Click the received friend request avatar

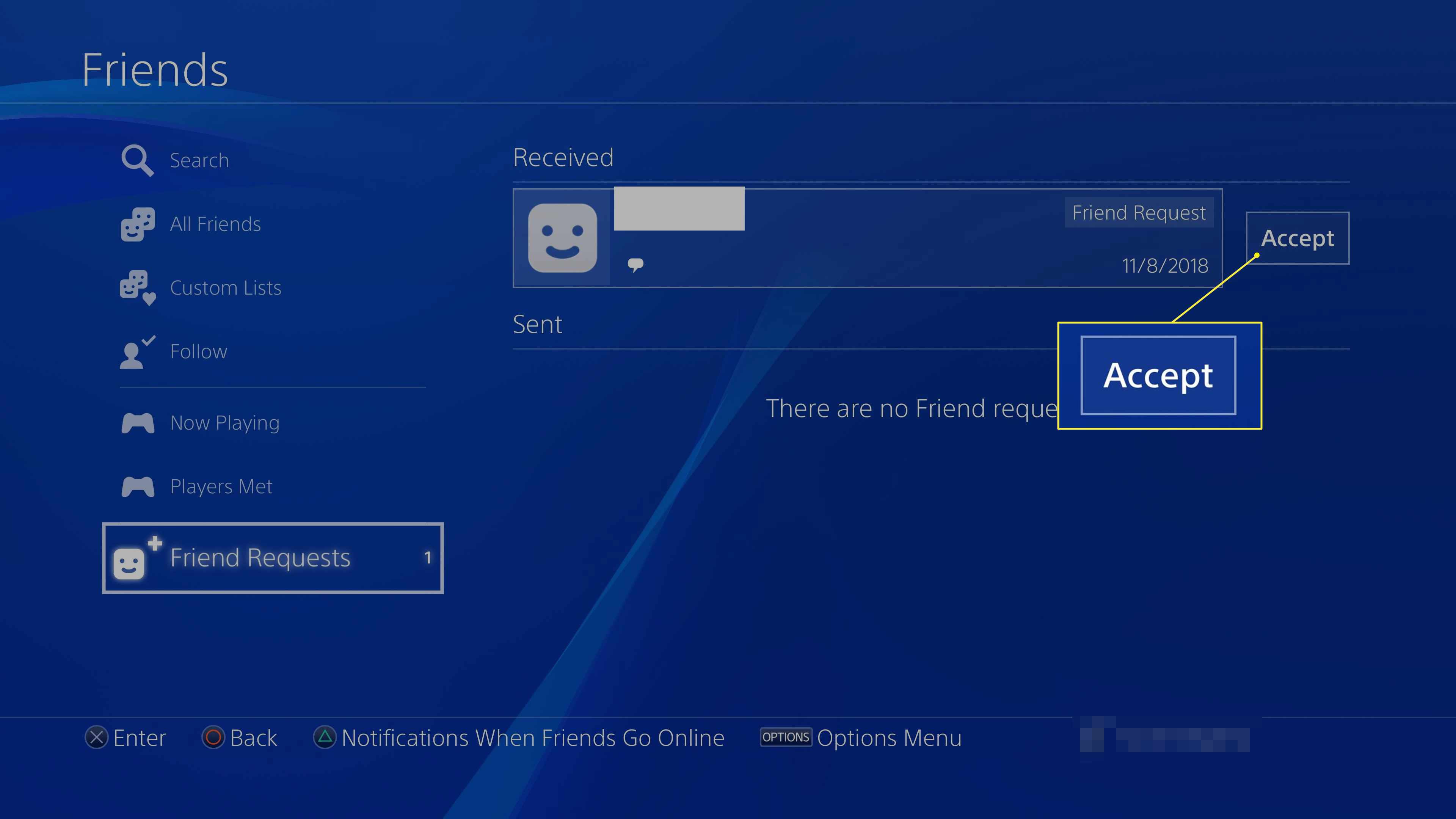pyautogui.click(x=561, y=237)
